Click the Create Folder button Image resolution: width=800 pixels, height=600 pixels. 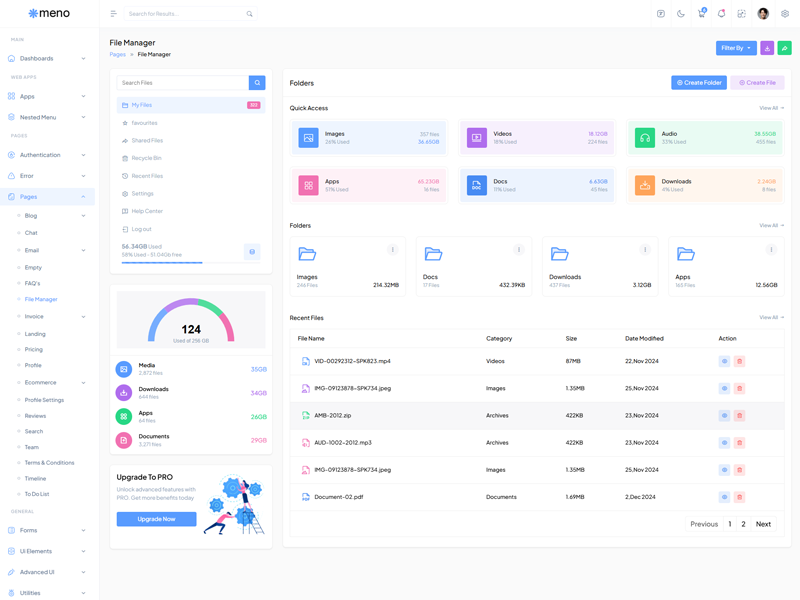coord(698,83)
